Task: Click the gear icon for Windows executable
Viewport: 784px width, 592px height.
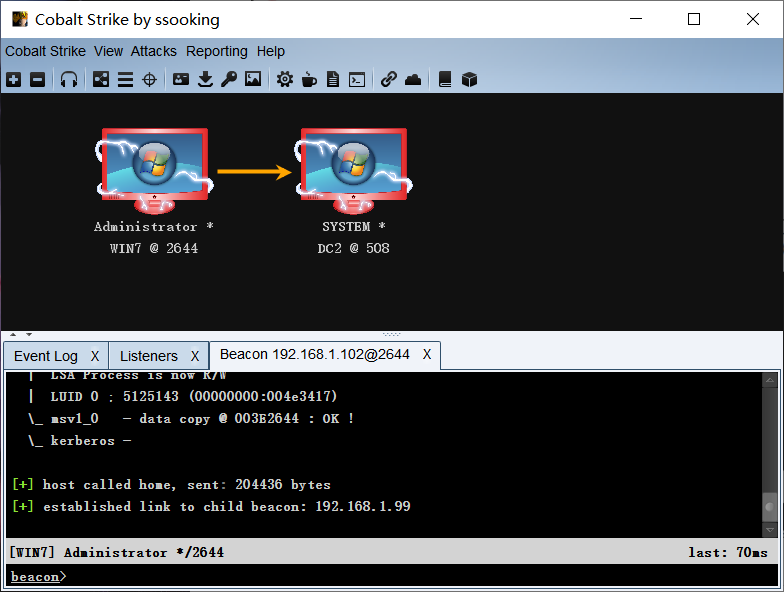Action: tap(285, 79)
